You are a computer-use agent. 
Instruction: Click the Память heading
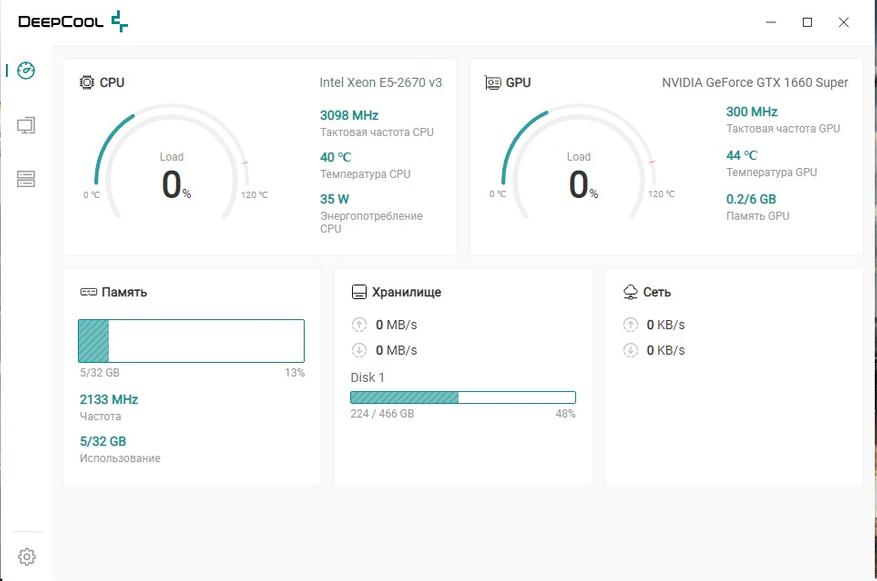pyautogui.click(x=124, y=292)
